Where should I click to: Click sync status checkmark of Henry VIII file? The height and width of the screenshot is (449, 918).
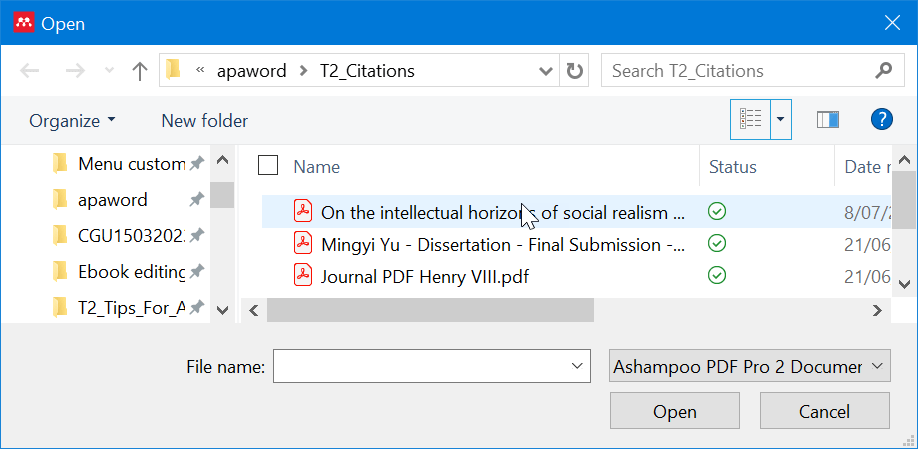pyautogui.click(x=717, y=275)
